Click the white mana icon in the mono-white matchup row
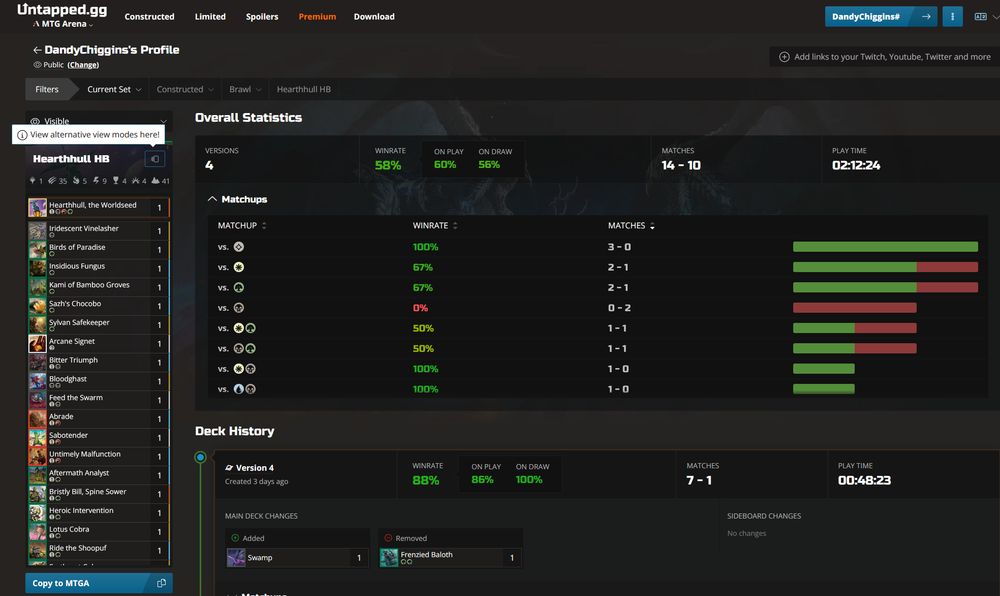 tap(239, 267)
